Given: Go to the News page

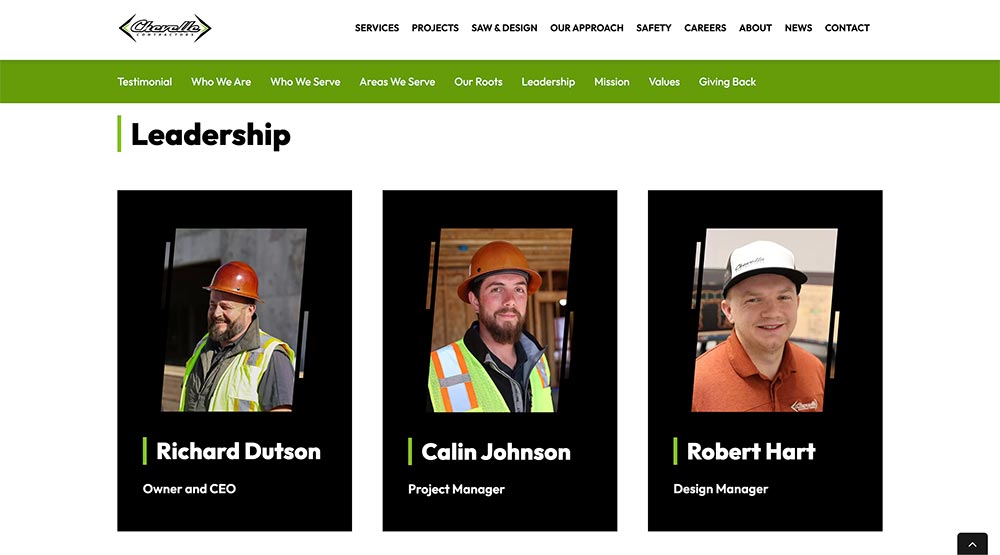Looking at the screenshot, I should (798, 28).
